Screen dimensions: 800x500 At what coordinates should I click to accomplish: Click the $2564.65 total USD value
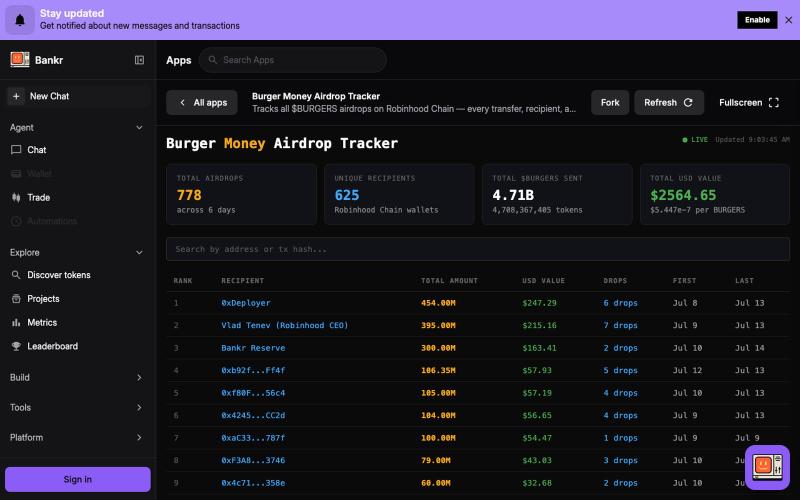click(683, 195)
